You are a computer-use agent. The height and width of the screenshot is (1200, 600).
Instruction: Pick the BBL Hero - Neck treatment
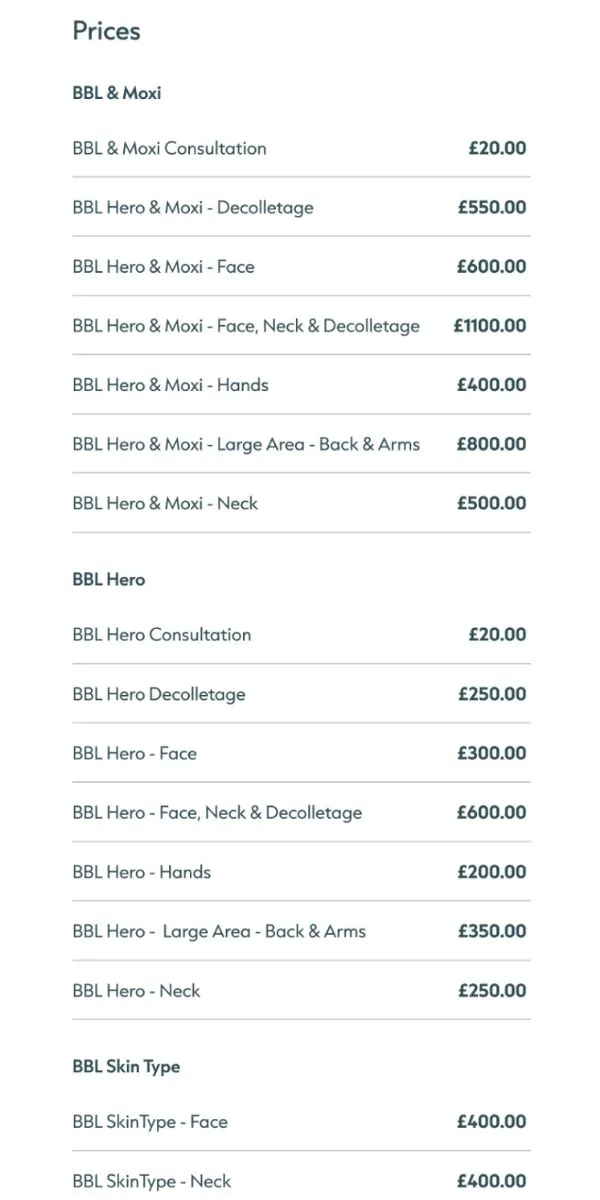136,991
